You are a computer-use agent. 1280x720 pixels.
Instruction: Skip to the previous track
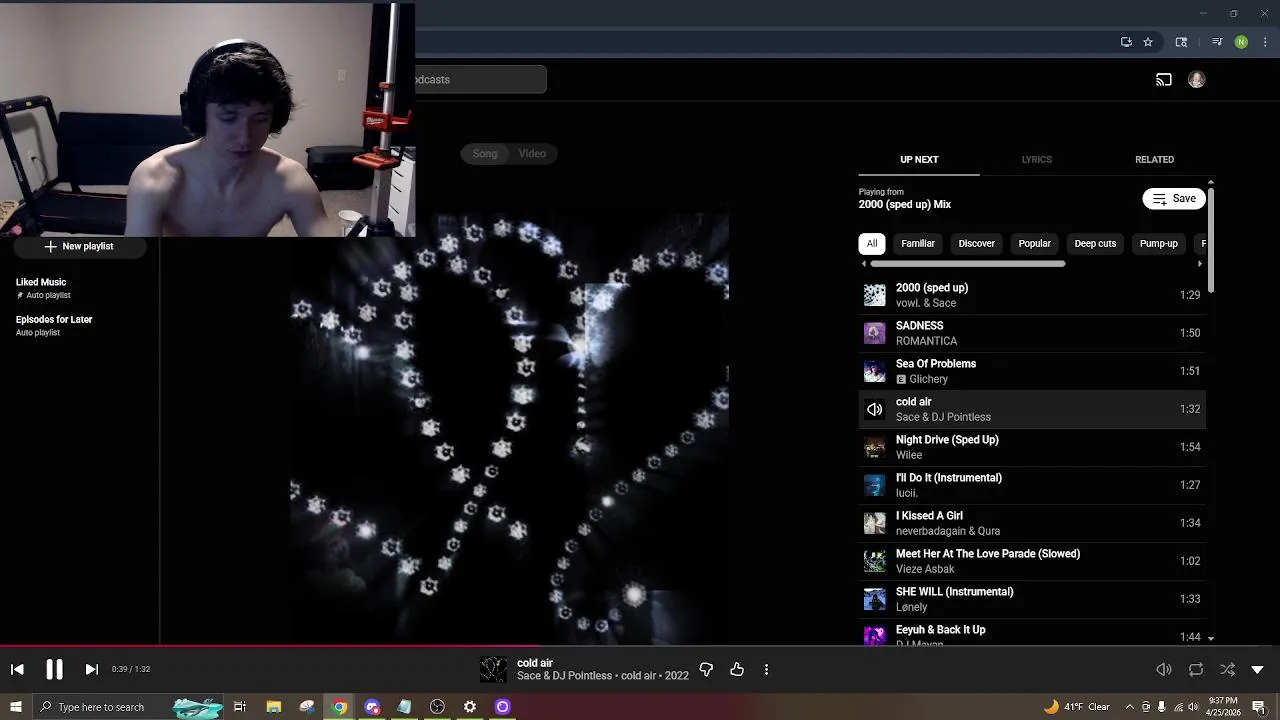(17, 669)
